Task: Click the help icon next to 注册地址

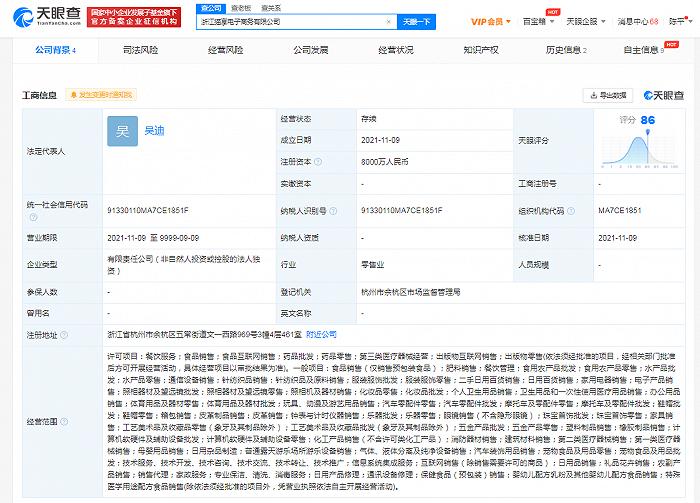Action: (x=64, y=335)
